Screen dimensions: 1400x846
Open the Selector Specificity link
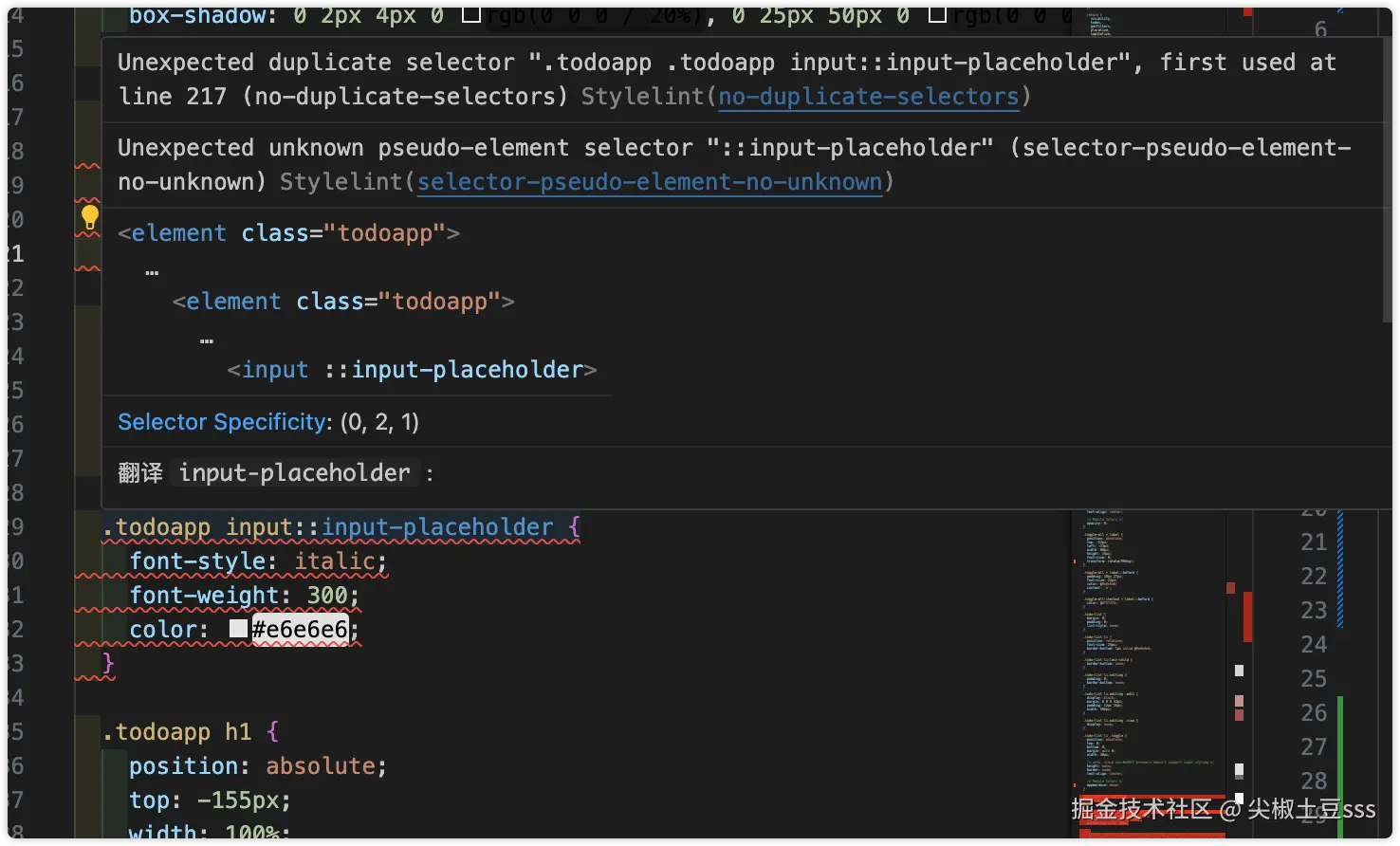pyautogui.click(x=222, y=422)
